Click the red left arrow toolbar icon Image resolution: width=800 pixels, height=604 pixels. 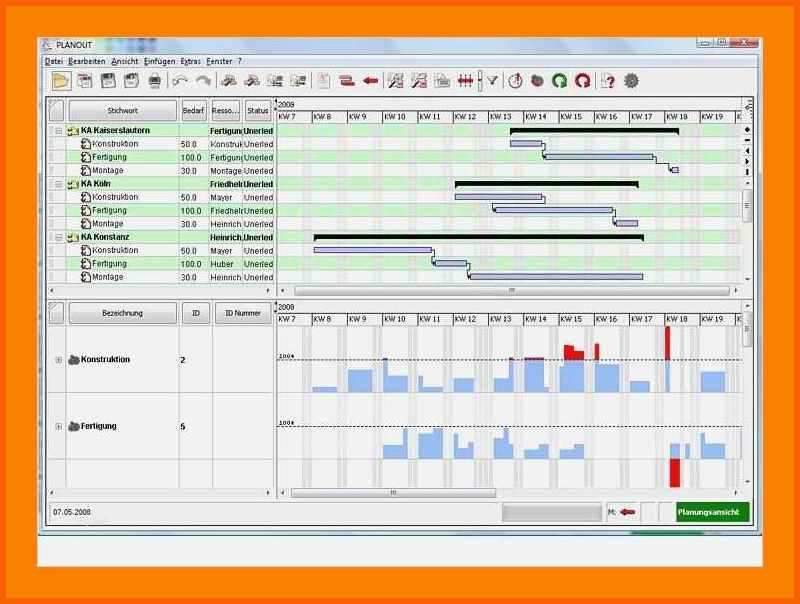(x=370, y=81)
